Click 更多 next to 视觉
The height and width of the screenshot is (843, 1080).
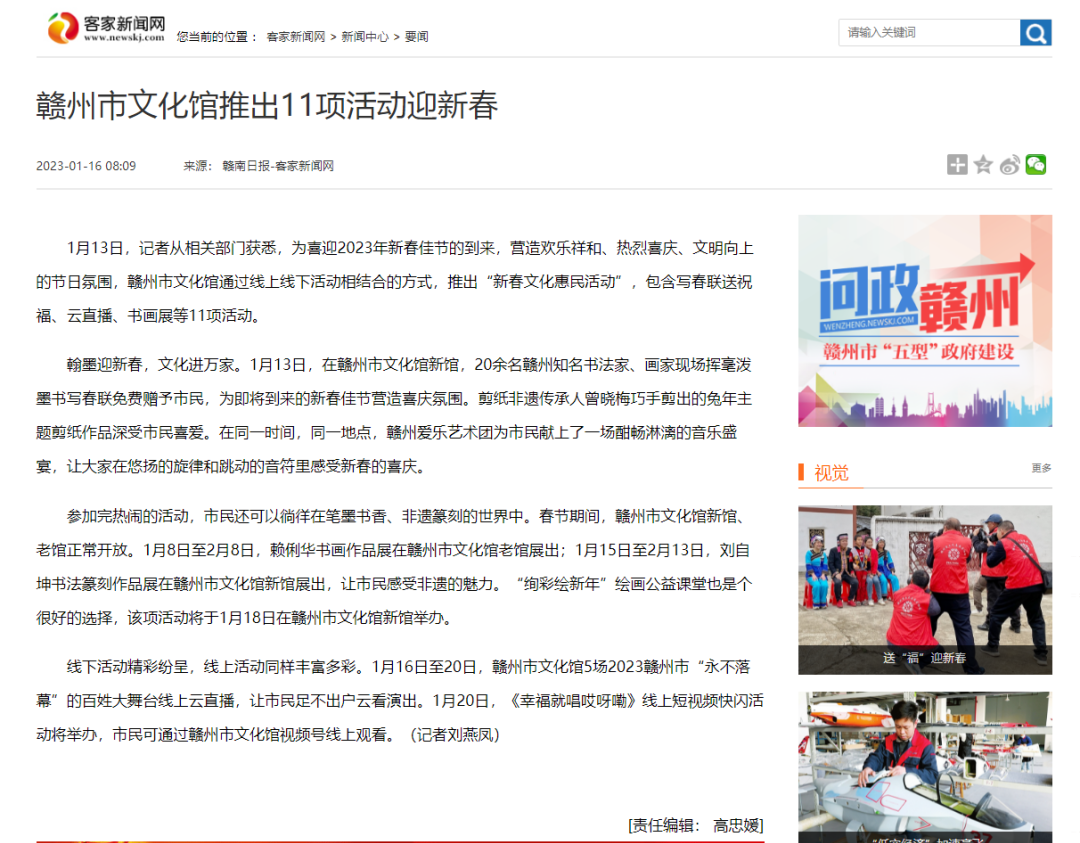tap(1041, 468)
